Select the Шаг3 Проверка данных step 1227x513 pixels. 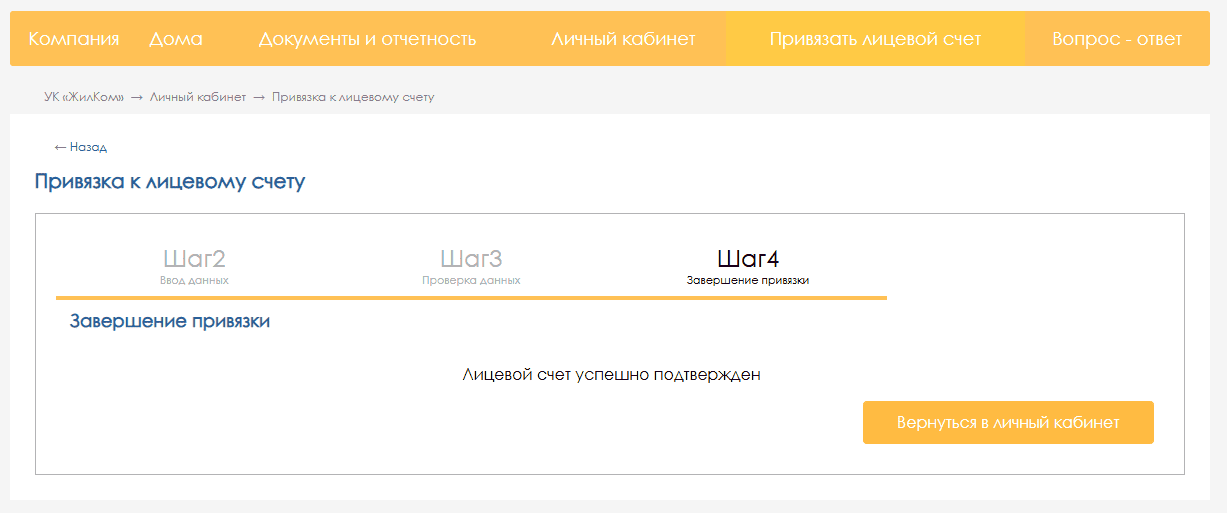pos(471,266)
